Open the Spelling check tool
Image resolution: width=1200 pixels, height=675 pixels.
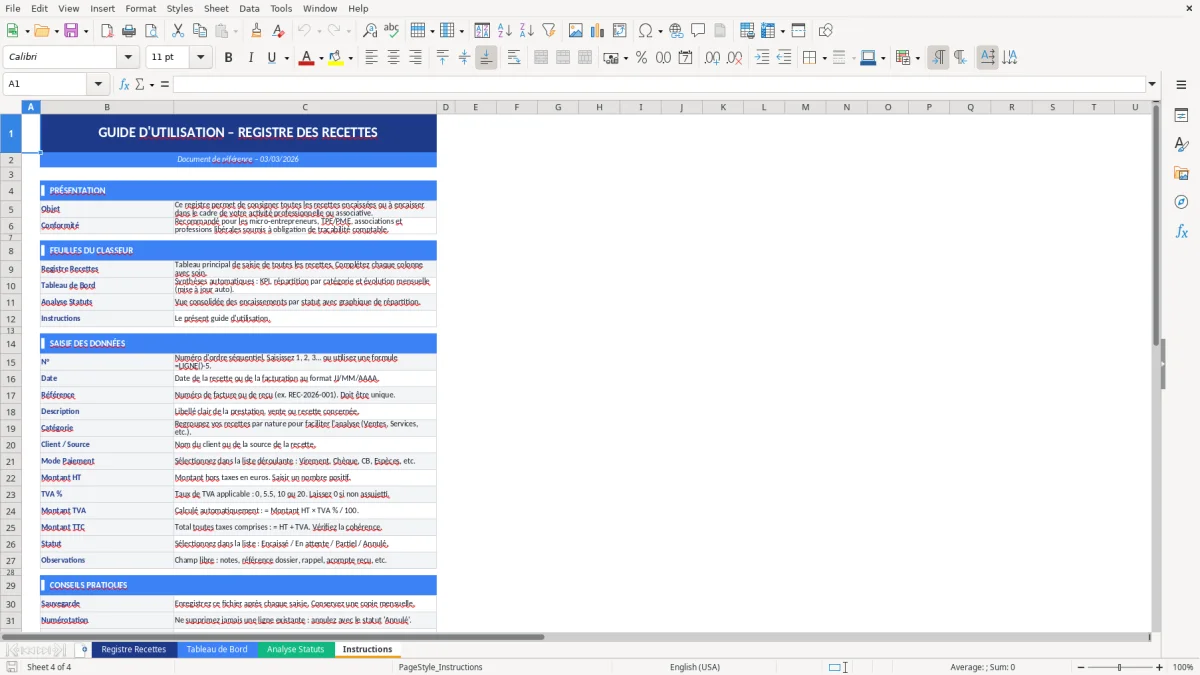(x=391, y=30)
